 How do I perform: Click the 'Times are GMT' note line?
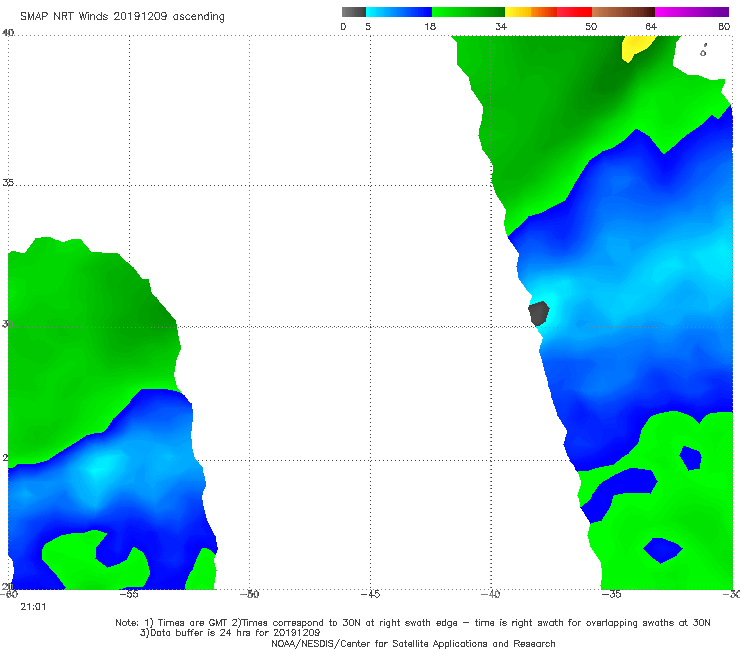pos(413,623)
